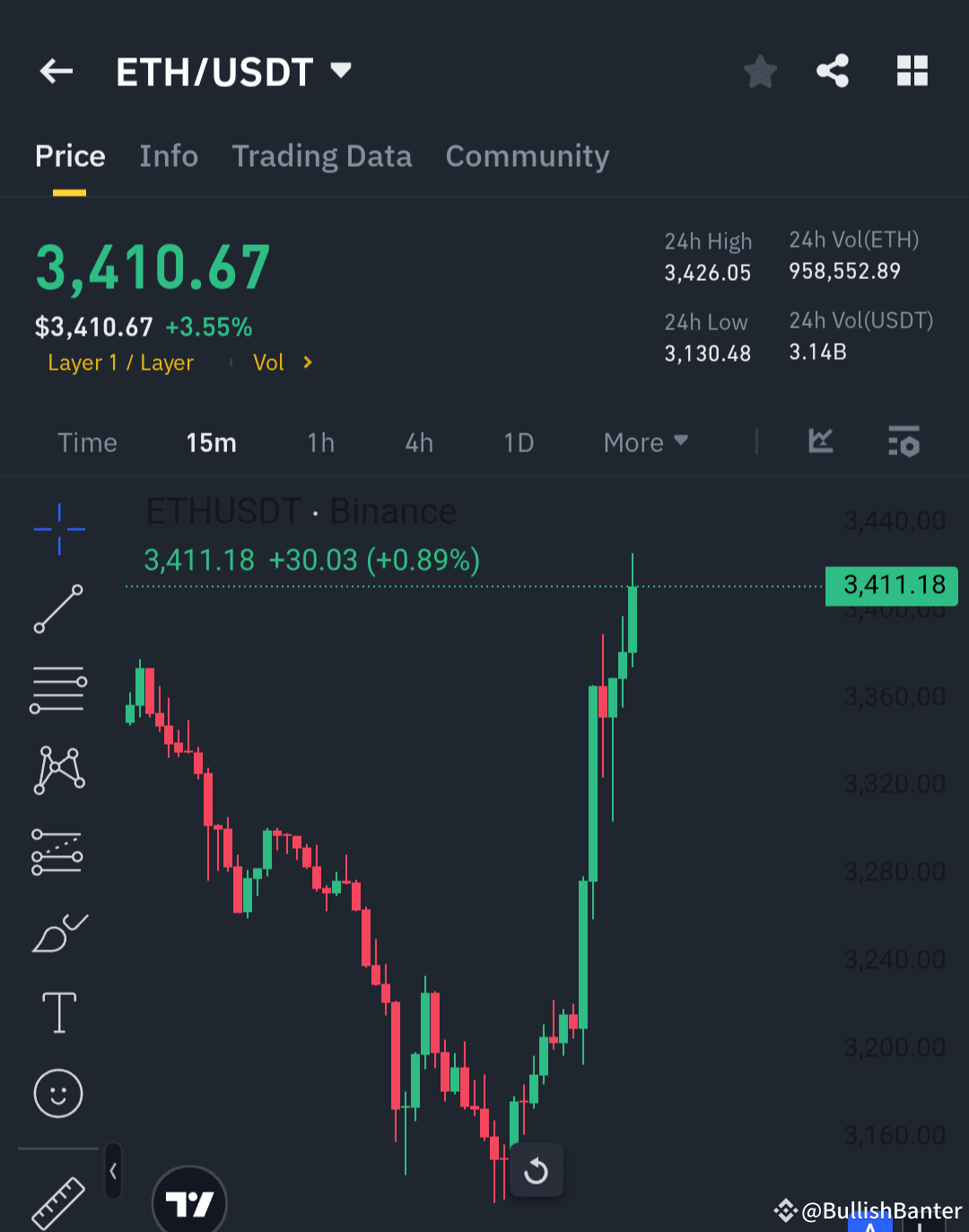969x1232 pixels.
Task: Open the More timeframes dropdown
Action: (644, 441)
